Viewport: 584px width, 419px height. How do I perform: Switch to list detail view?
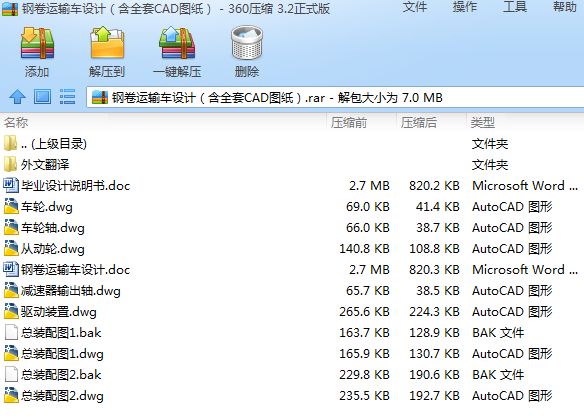[x=67, y=97]
